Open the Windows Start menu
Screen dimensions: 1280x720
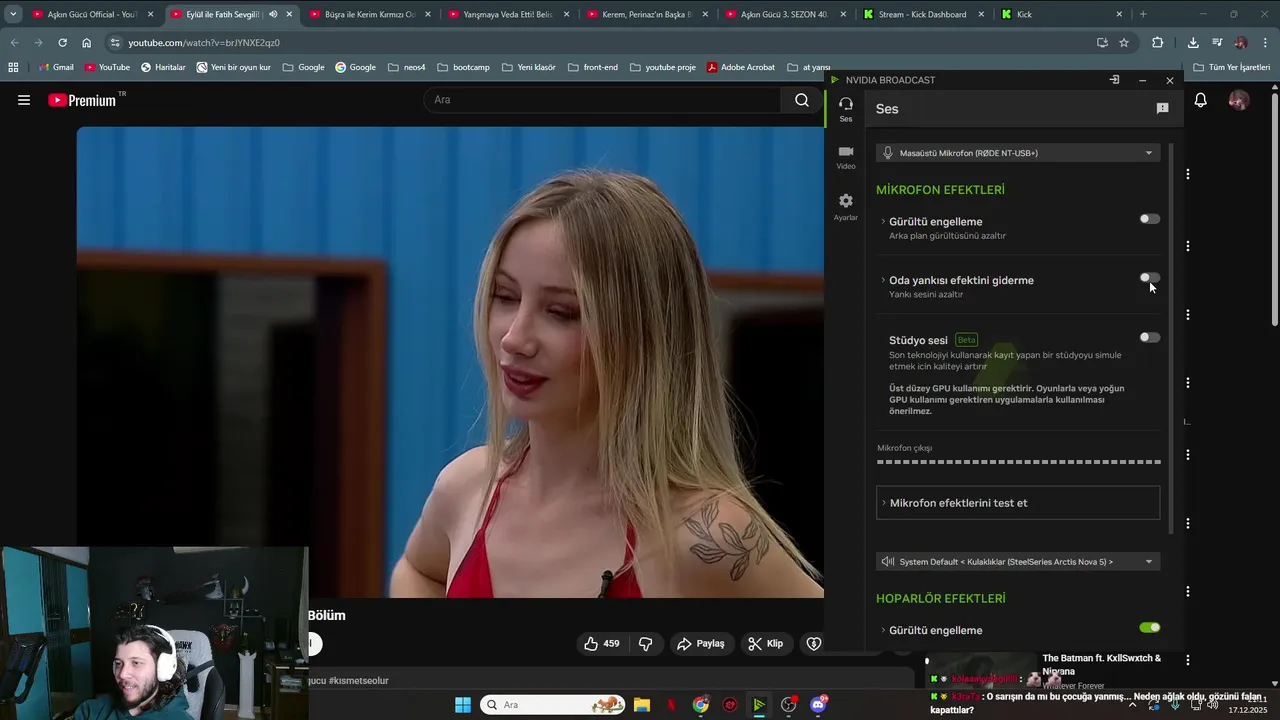(463, 705)
